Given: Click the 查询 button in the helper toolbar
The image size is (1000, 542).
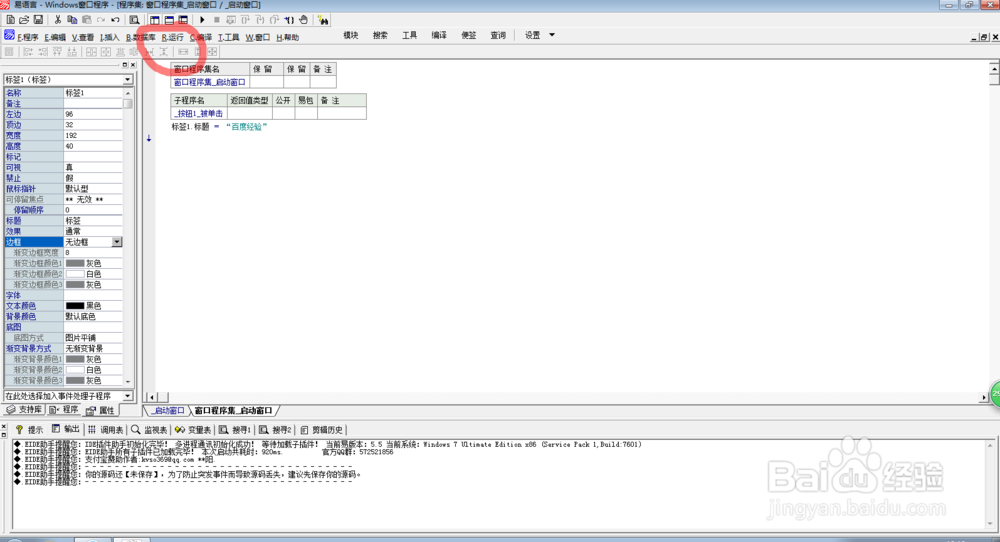Looking at the screenshot, I should (x=498, y=36).
